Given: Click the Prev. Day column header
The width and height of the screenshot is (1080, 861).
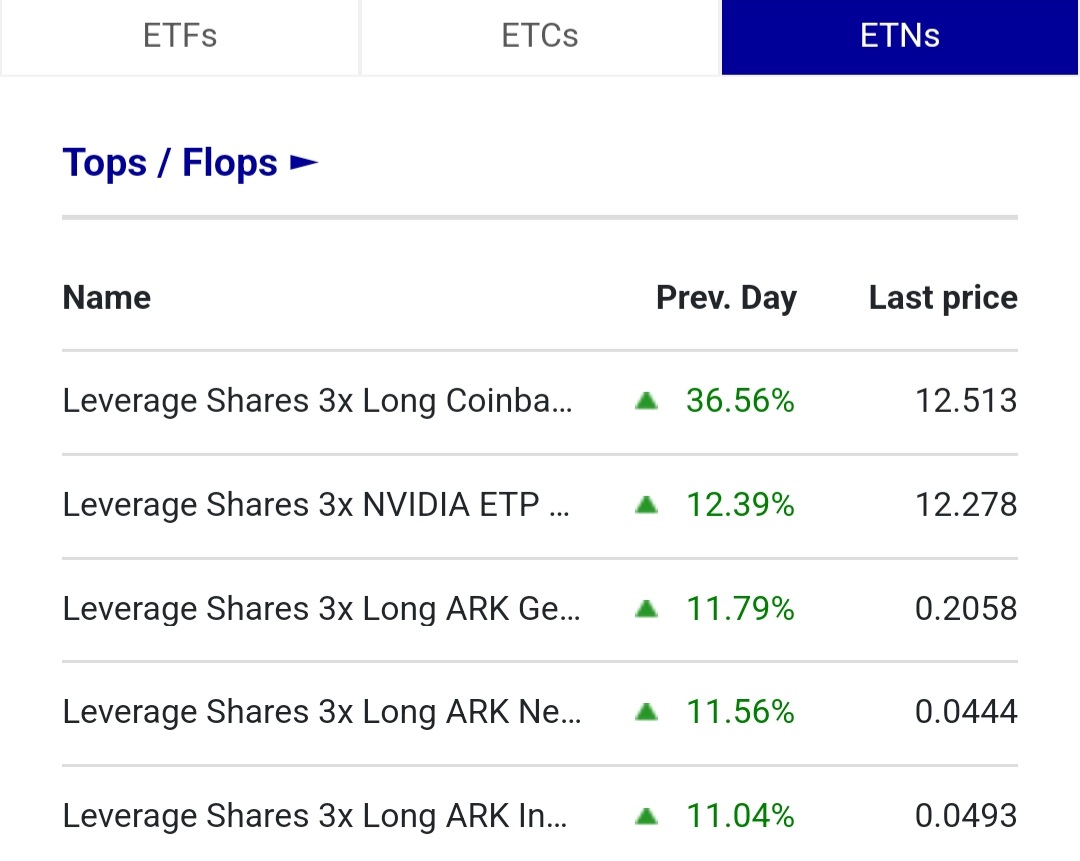Looking at the screenshot, I should 726,298.
